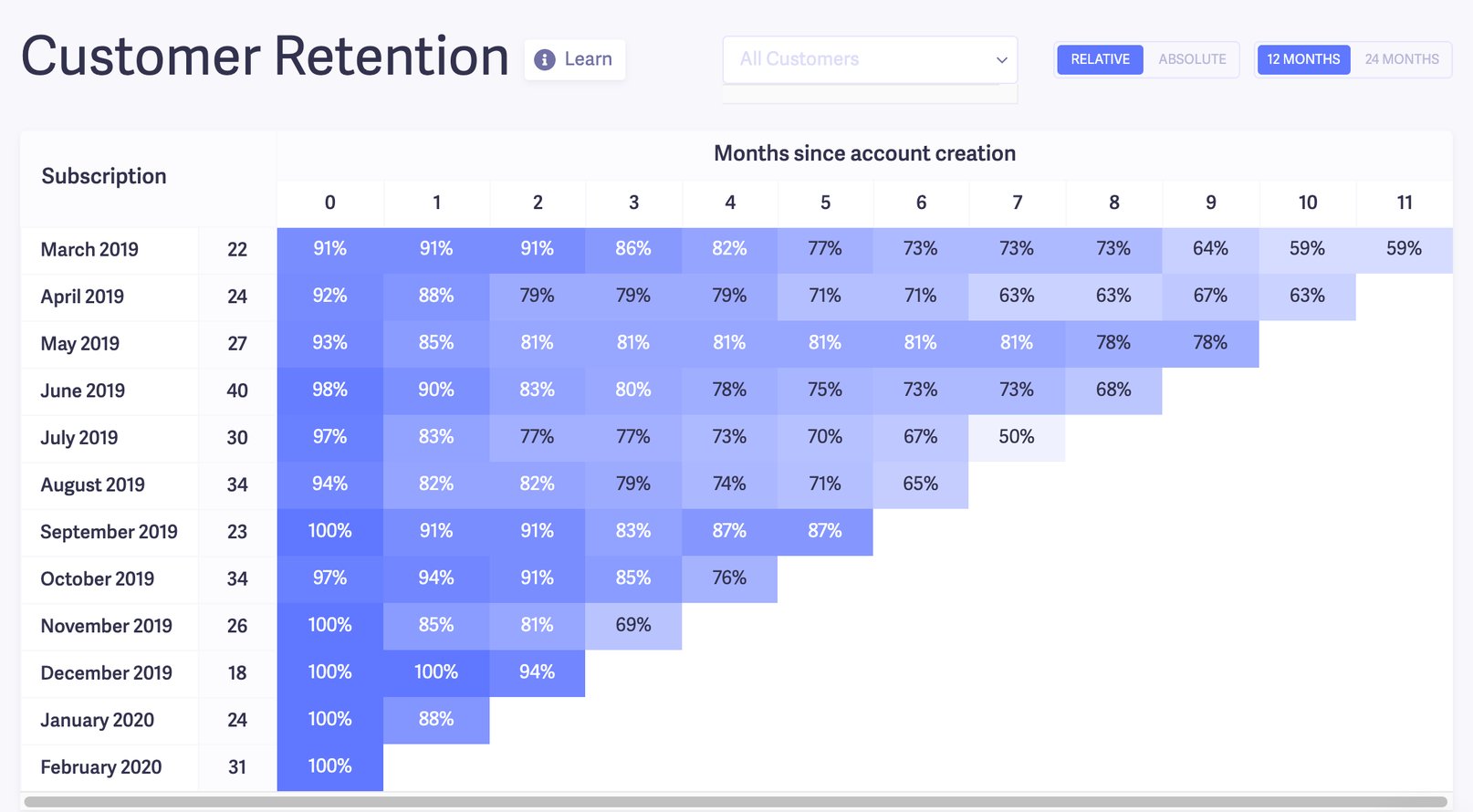Click the 100% cell for February 2020

(329, 766)
